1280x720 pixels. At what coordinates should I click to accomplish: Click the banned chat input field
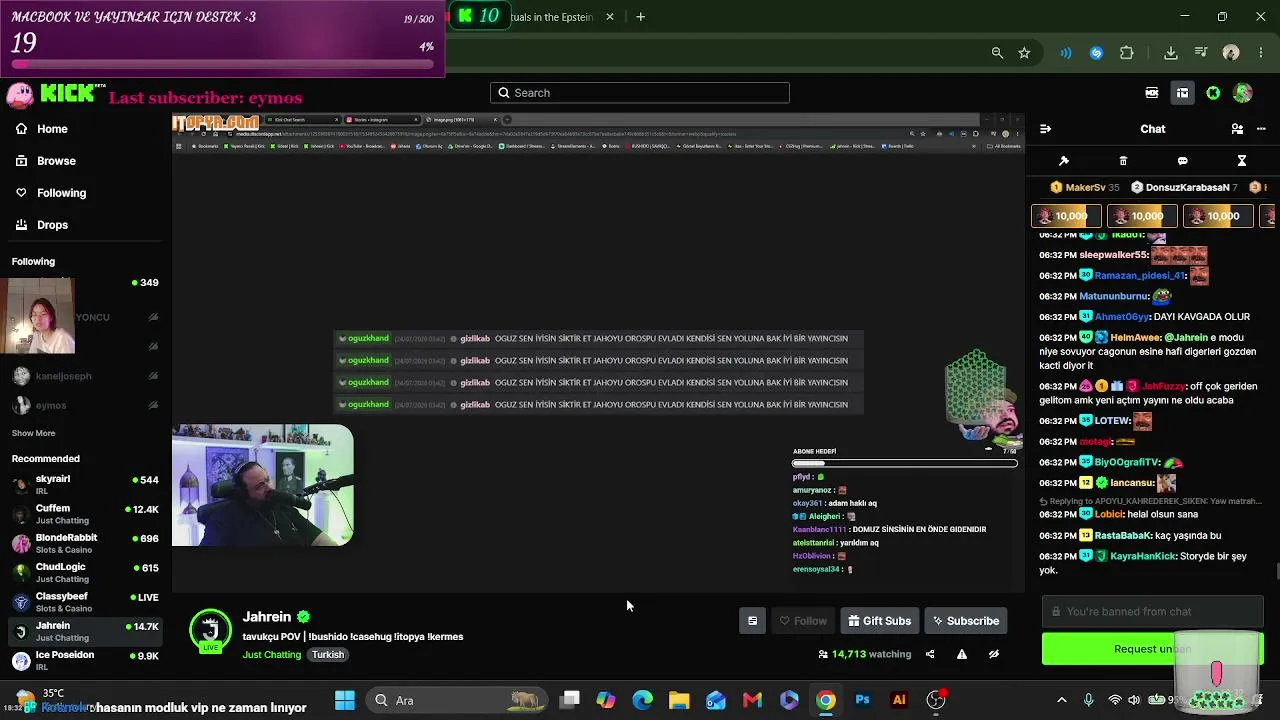pos(1152,611)
